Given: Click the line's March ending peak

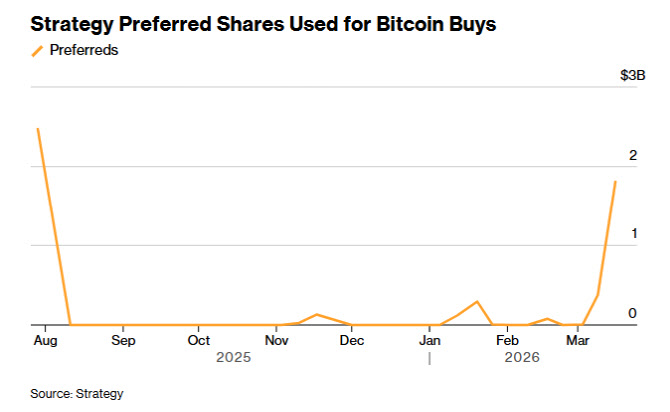Looking at the screenshot, I should 615,182.
